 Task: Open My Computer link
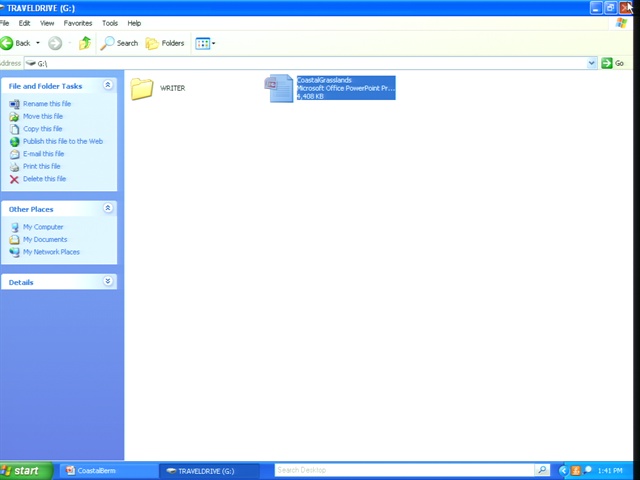(x=43, y=227)
